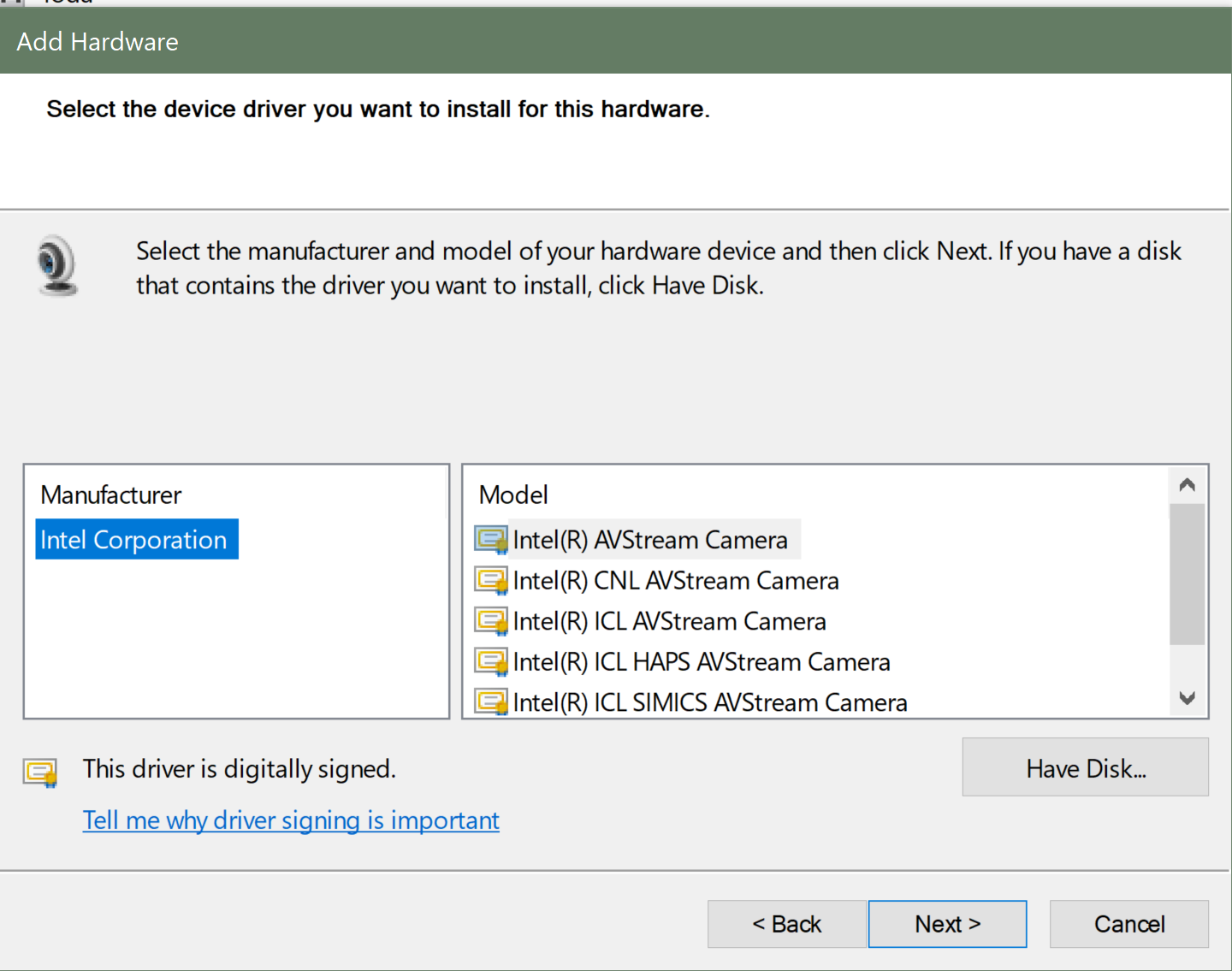1232x971 pixels.
Task: Click the Intel(R) AVStream Camera driver icon
Action: (x=491, y=540)
